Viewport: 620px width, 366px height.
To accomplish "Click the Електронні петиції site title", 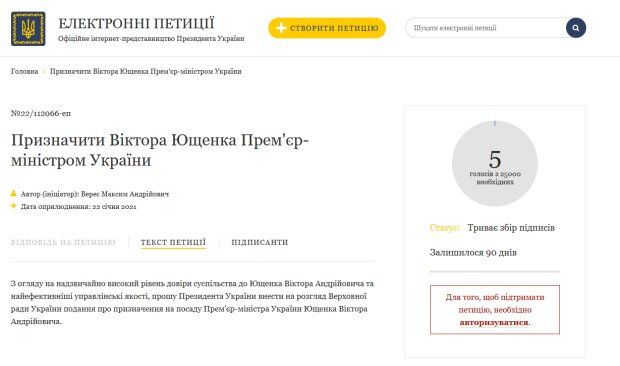I will pos(136,23).
